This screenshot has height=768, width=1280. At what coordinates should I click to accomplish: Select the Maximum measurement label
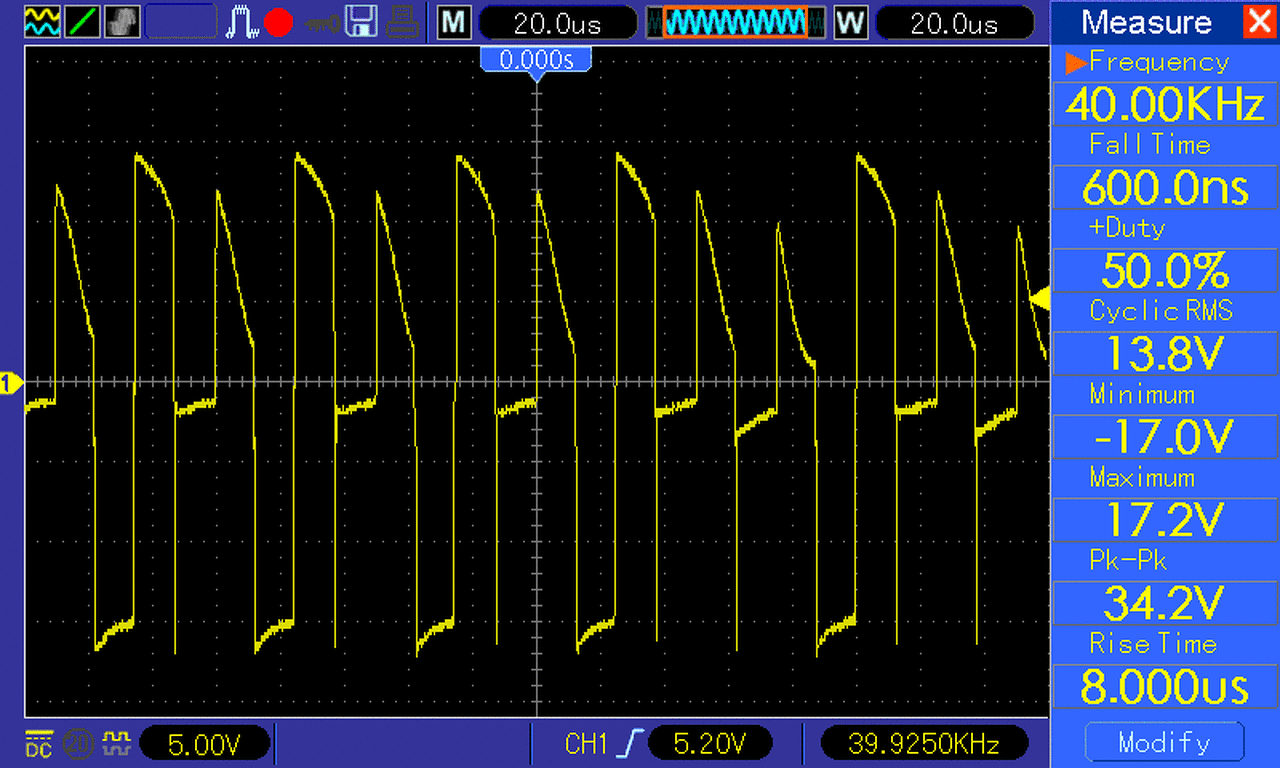(x=1143, y=477)
